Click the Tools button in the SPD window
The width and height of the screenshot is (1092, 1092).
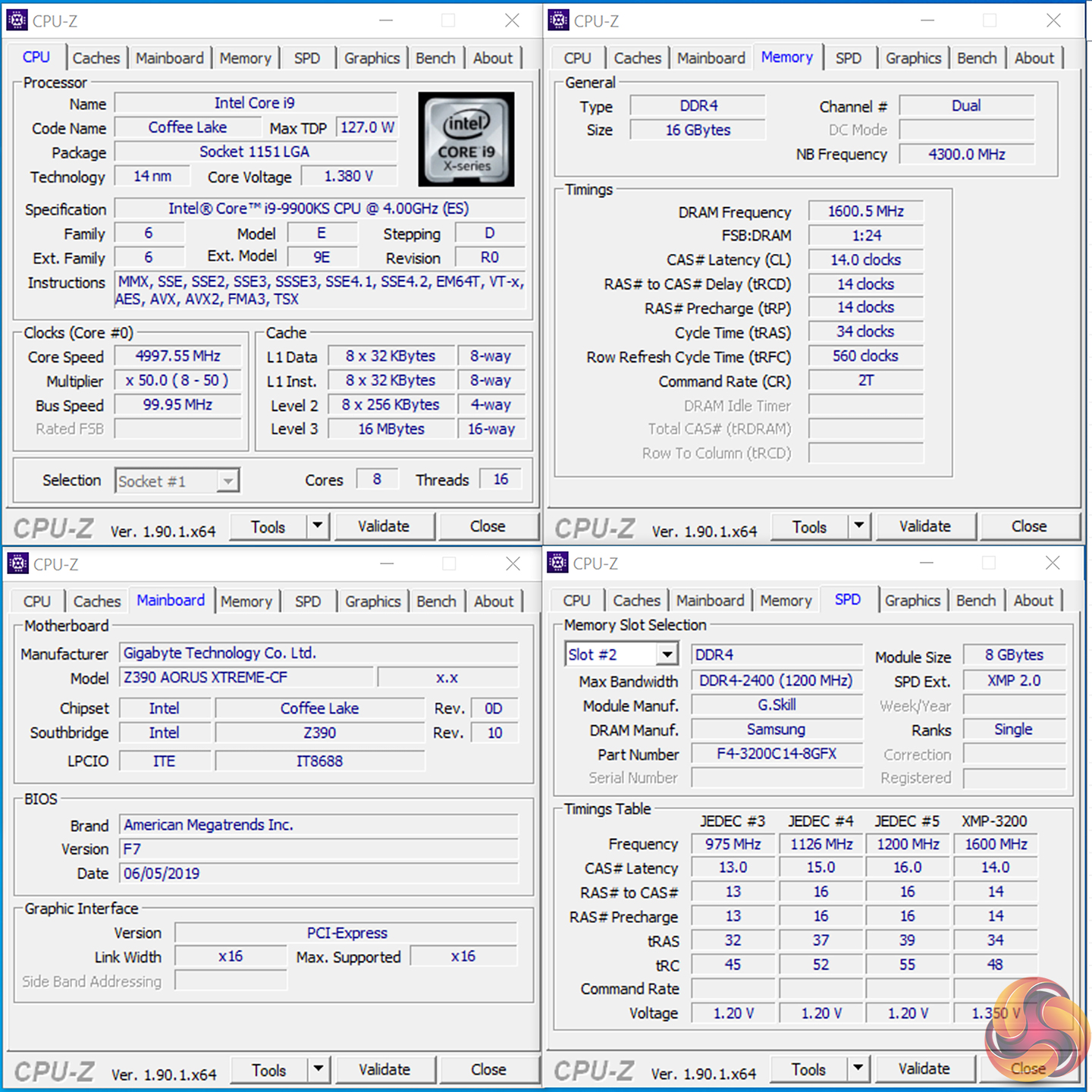click(x=808, y=1069)
